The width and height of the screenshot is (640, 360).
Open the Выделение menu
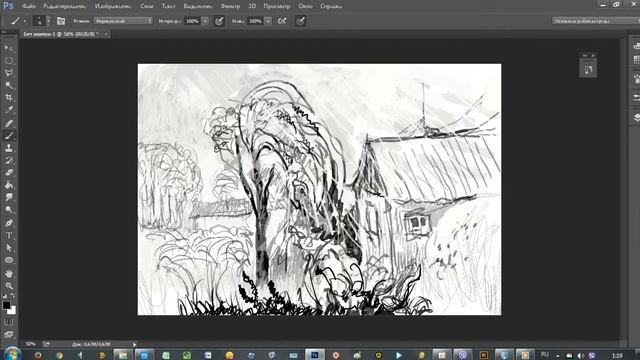pos(198,6)
